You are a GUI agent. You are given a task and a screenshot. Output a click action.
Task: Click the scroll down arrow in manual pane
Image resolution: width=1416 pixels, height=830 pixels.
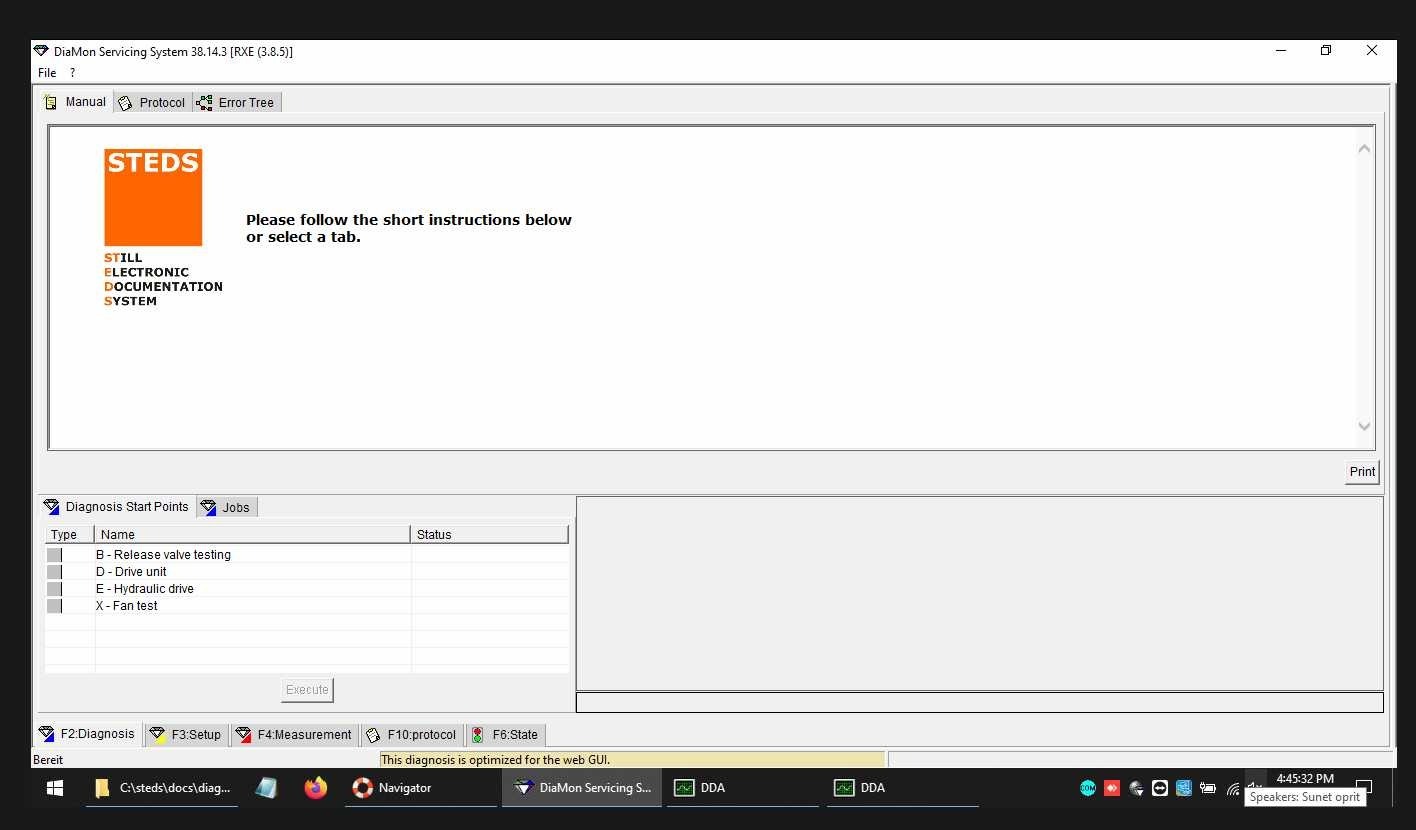tap(1364, 426)
